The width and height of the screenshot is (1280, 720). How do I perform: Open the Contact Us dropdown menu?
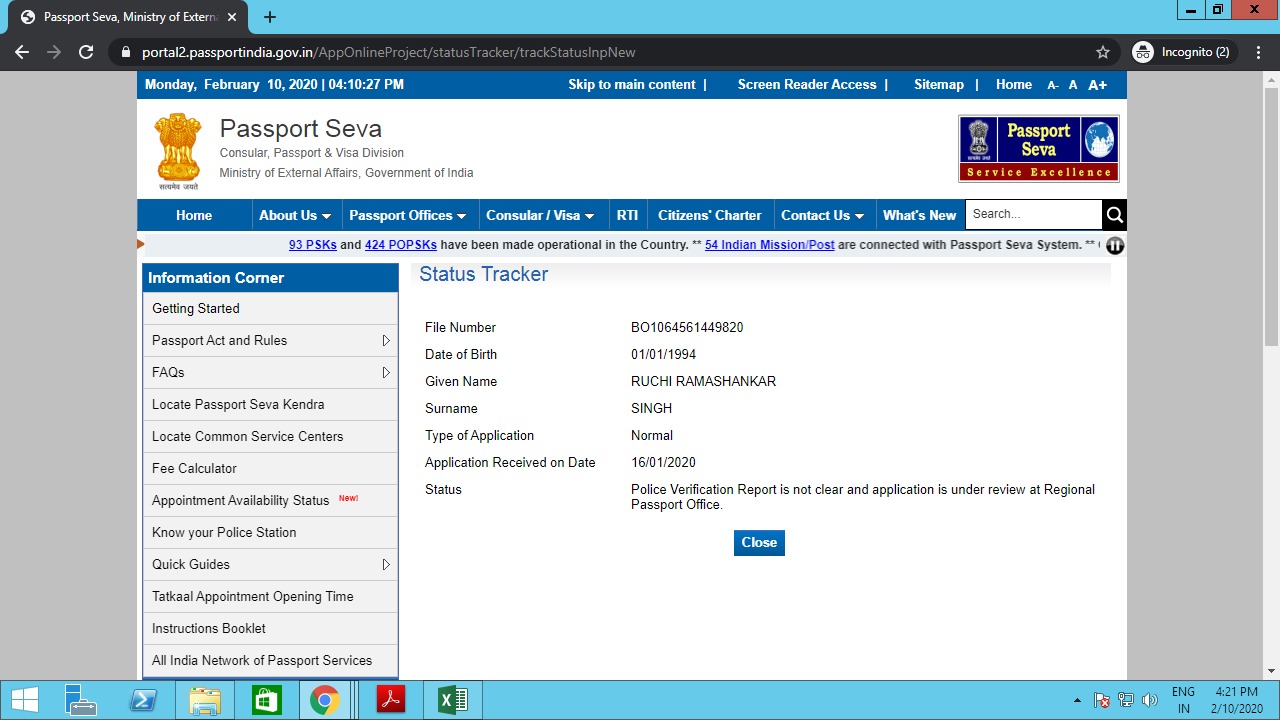pyautogui.click(x=822, y=215)
